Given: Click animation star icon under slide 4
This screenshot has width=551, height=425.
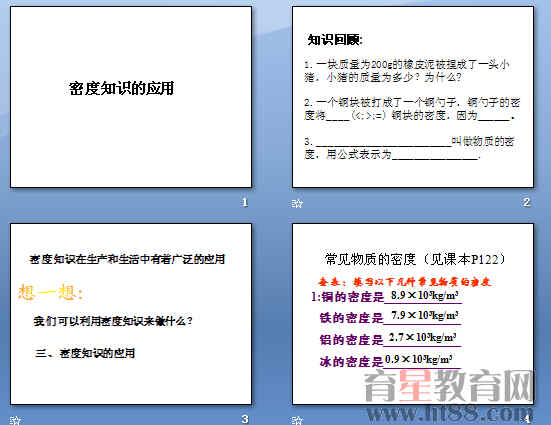Looking at the screenshot, I should pos(297,420).
